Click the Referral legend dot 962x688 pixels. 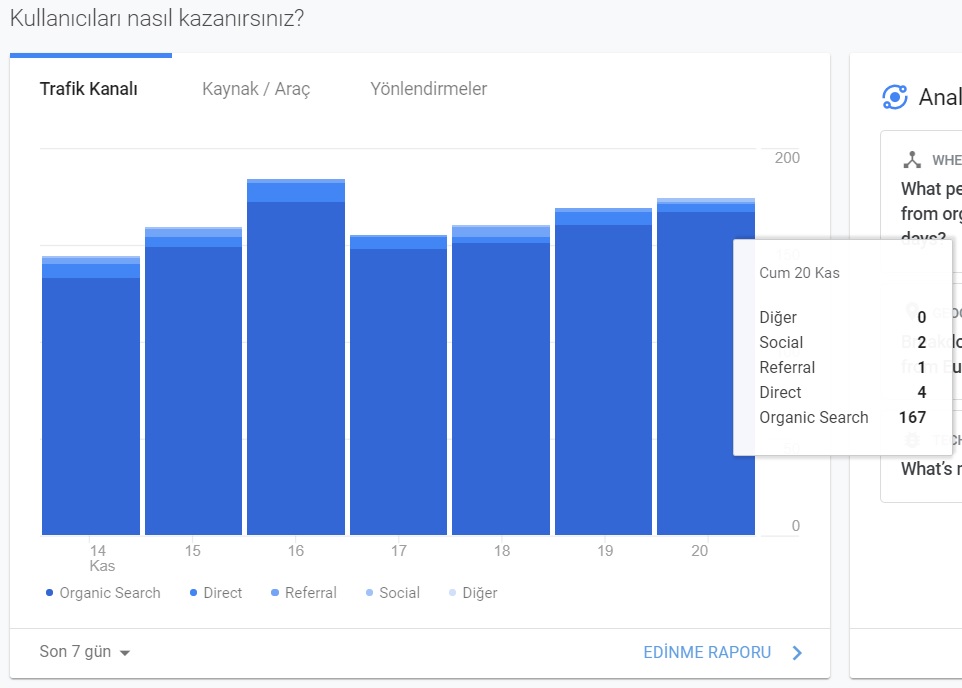tap(275, 593)
